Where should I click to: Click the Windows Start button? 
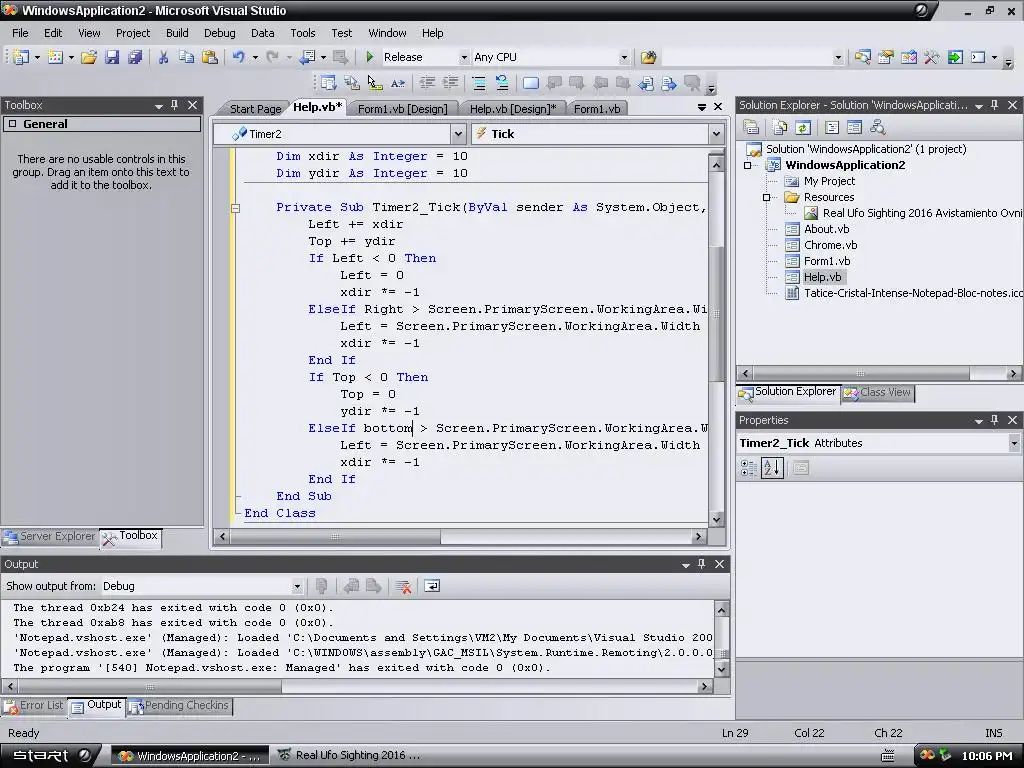(48, 756)
